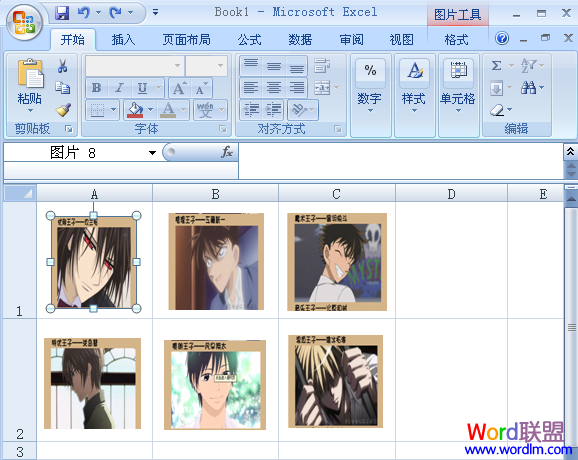Decrease font size with the small A
The width and height of the screenshot is (578, 460).
click(x=202, y=88)
